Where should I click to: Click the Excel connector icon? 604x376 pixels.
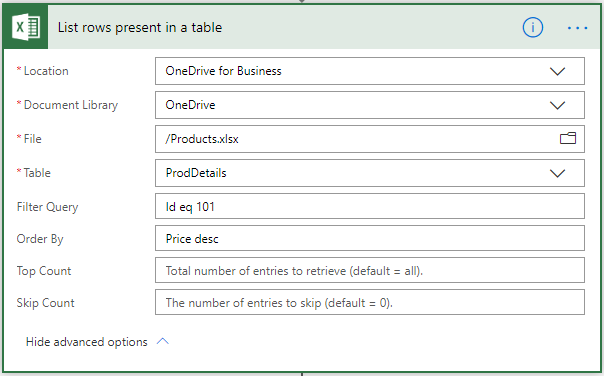pos(25,27)
